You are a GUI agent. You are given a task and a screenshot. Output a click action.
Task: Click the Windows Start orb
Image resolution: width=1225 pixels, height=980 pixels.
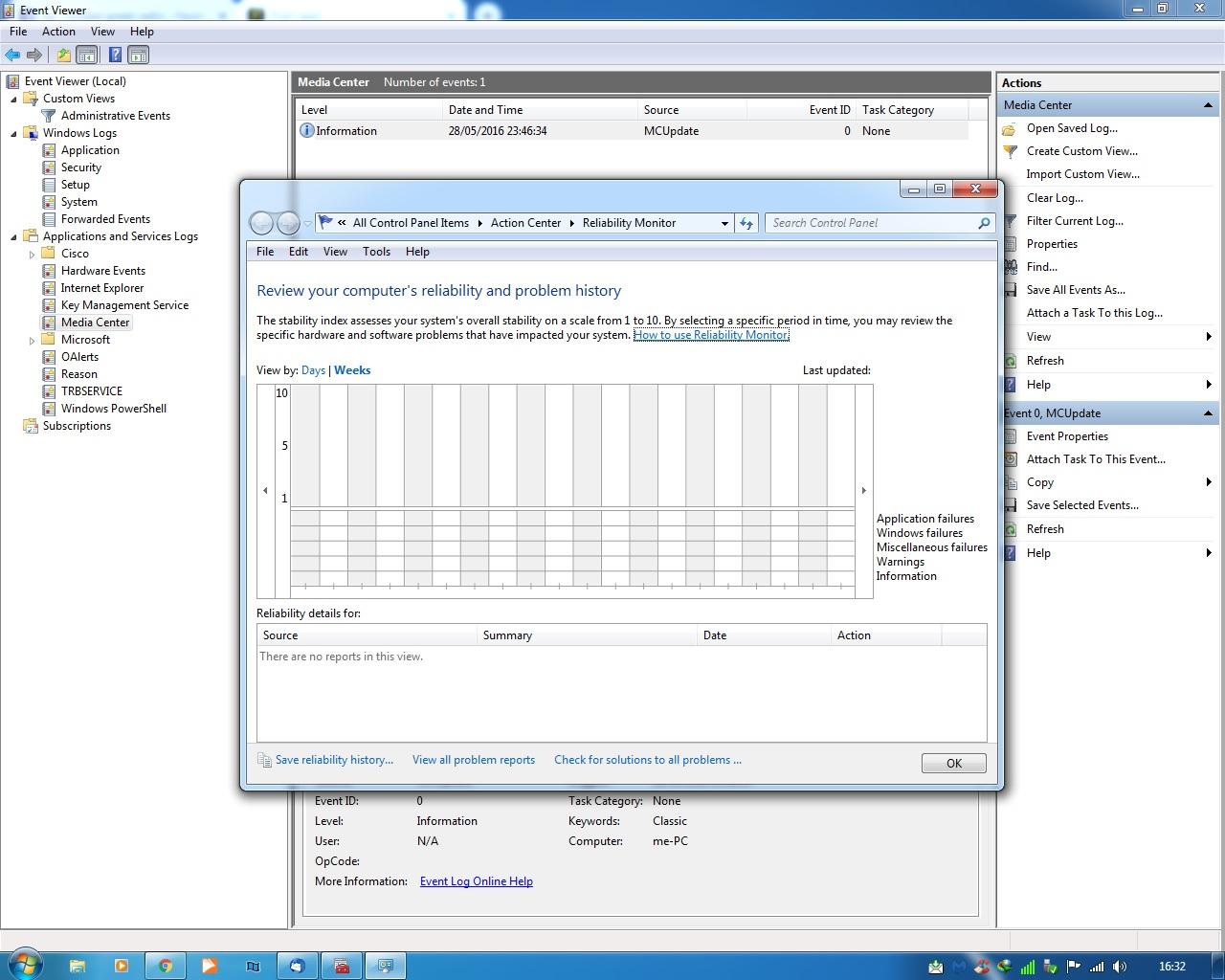pyautogui.click(x=26, y=965)
